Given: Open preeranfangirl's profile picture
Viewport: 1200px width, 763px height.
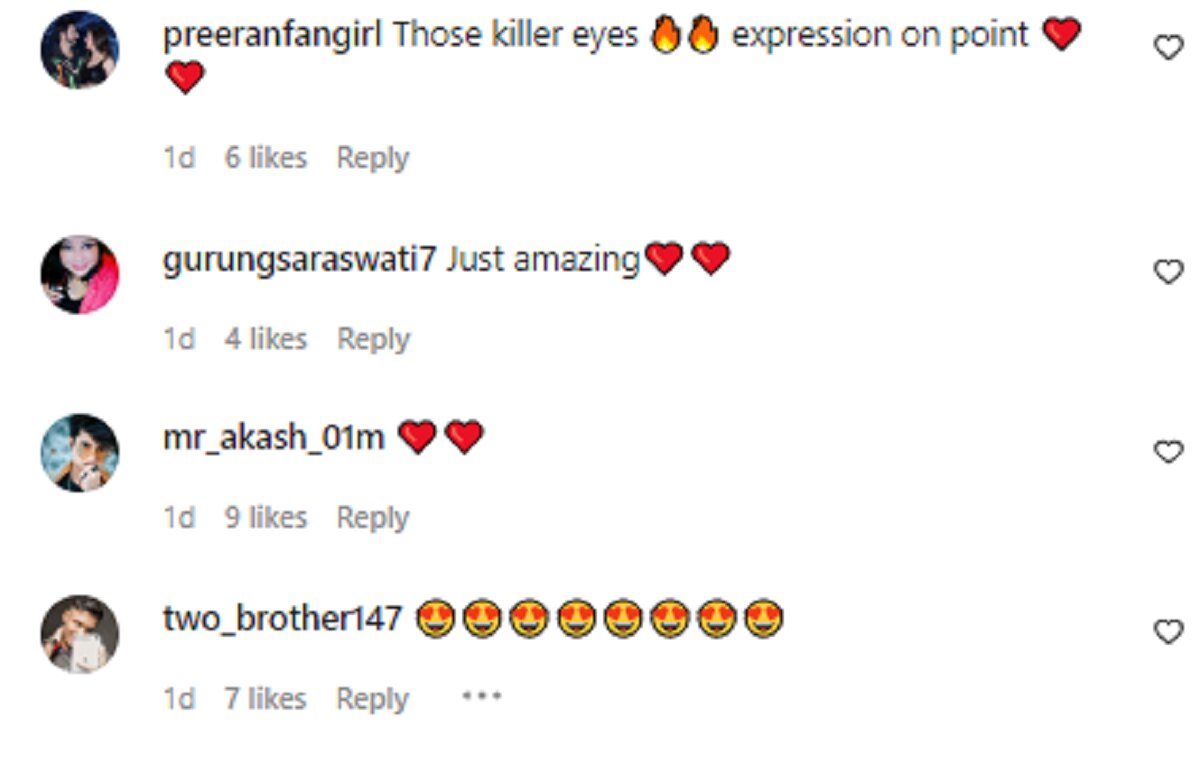Looking at the screenshot, I should click(80, 50).
